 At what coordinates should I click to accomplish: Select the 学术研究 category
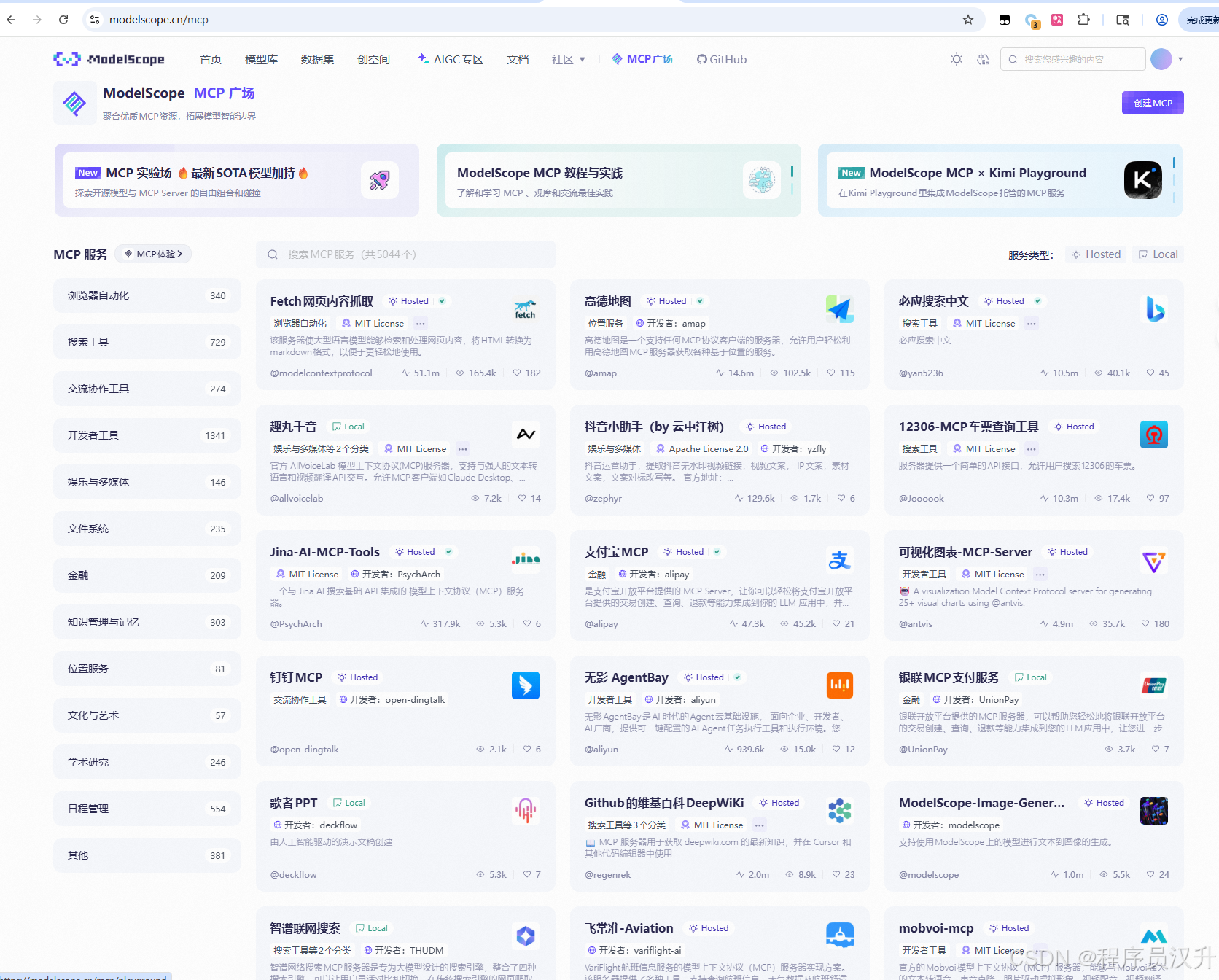click(147, 762)
